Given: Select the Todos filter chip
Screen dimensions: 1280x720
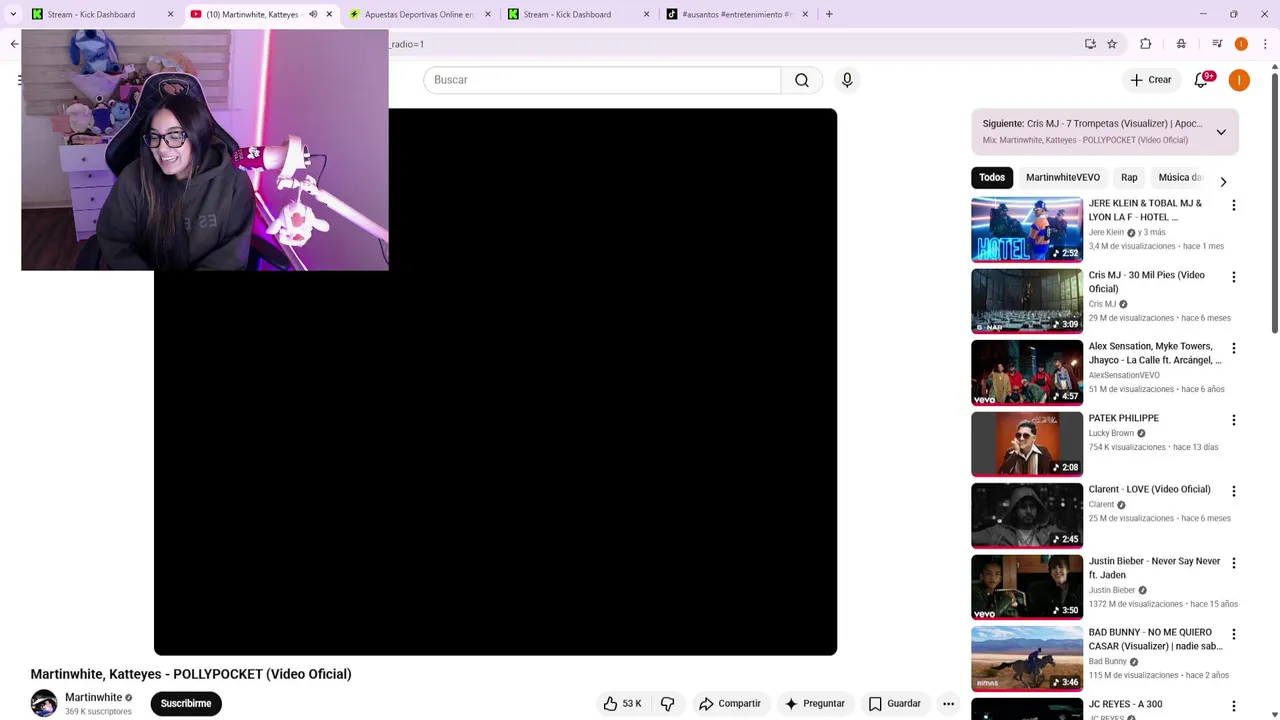Looking at the screenshot, I should point(992,178).
